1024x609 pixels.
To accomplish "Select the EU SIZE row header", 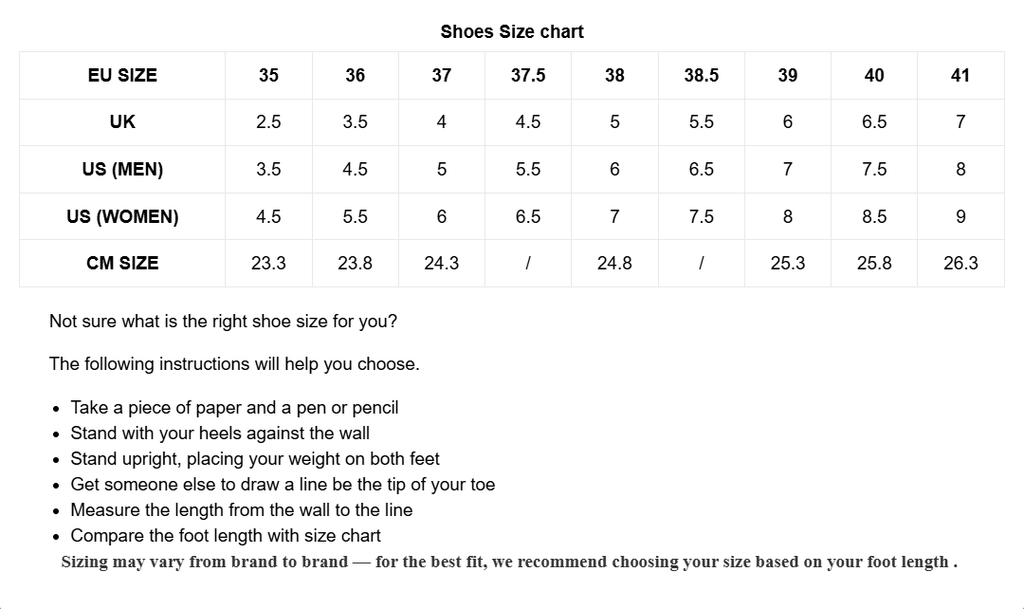I will (122, 75).
